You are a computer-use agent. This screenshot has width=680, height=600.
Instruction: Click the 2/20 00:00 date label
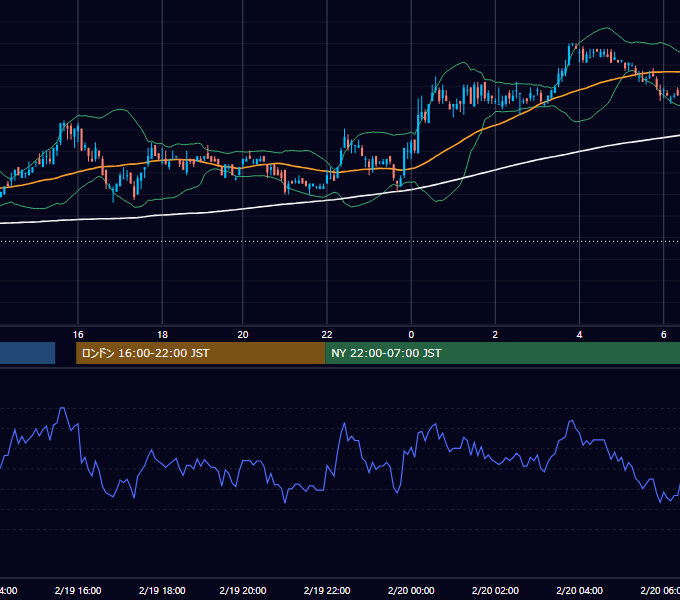[x=411, y=590]
